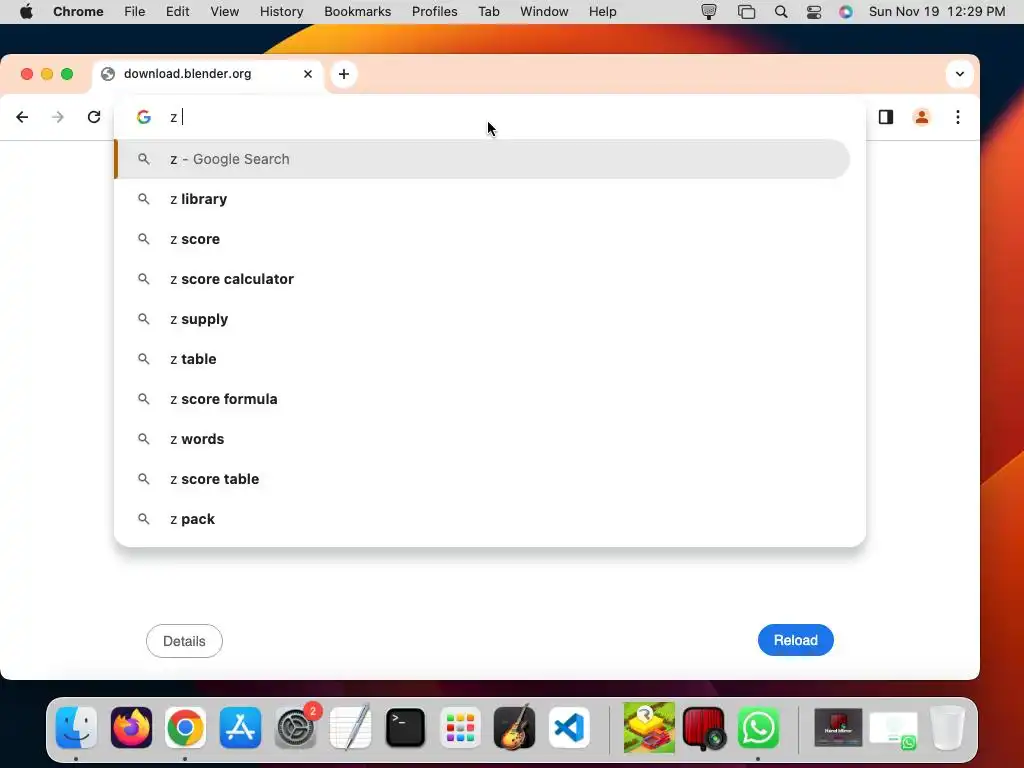
Task: Open GarageBand from the Dock
Action: pos(514,728)
